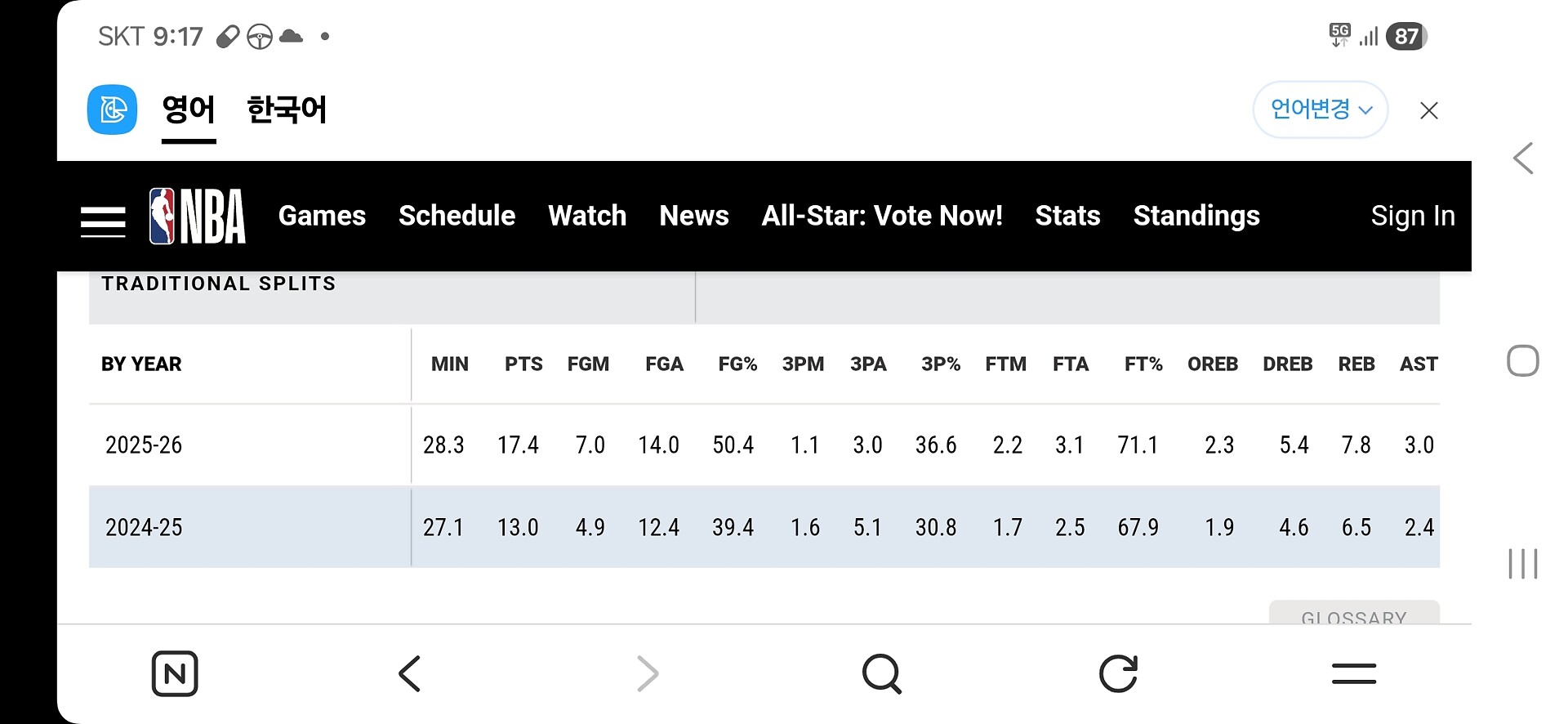Open the Games menu item
Viewport: 1568px width, 724px height.
(322, 216)
